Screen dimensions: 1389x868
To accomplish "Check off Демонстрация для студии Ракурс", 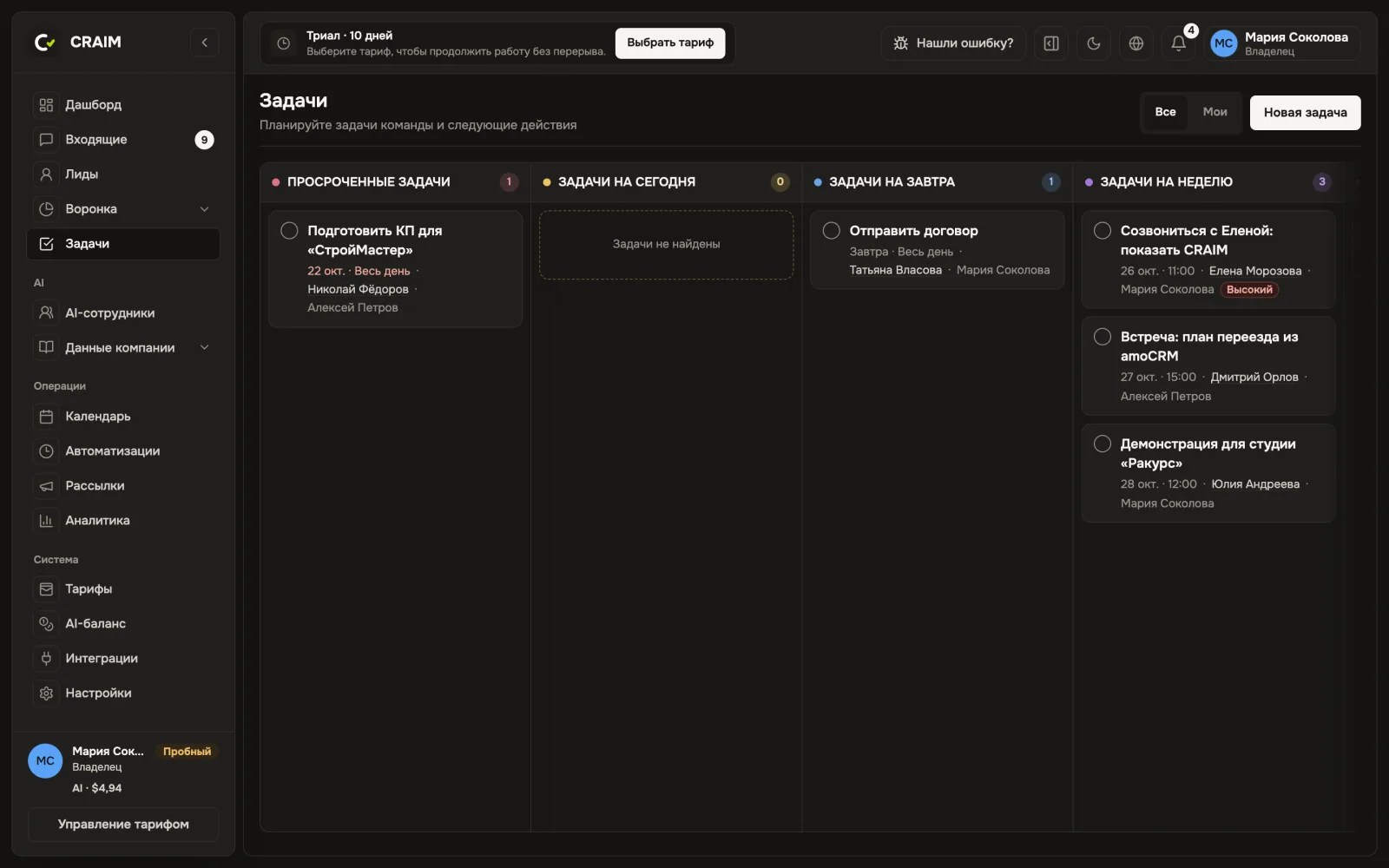I will tap(1103, 444).
